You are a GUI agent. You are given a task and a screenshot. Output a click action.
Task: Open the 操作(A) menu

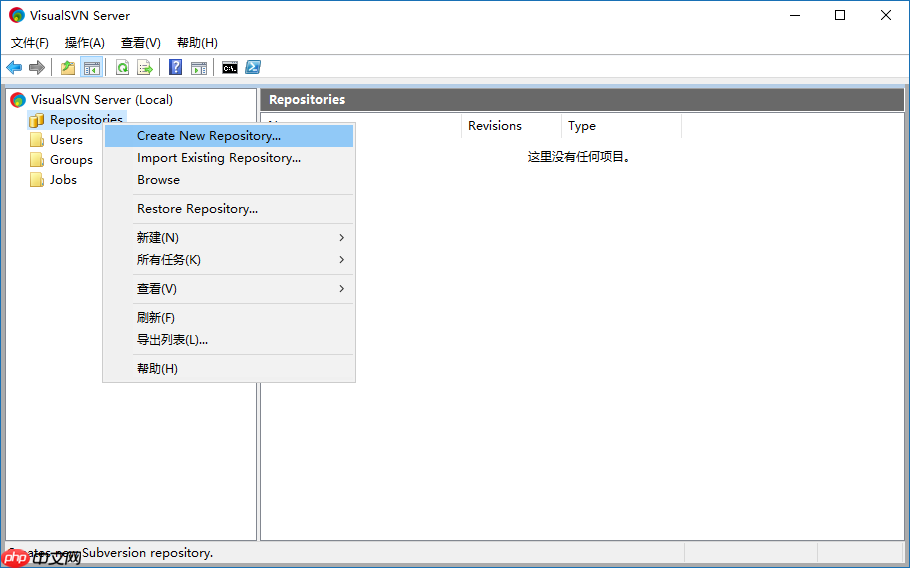(85, 43)
